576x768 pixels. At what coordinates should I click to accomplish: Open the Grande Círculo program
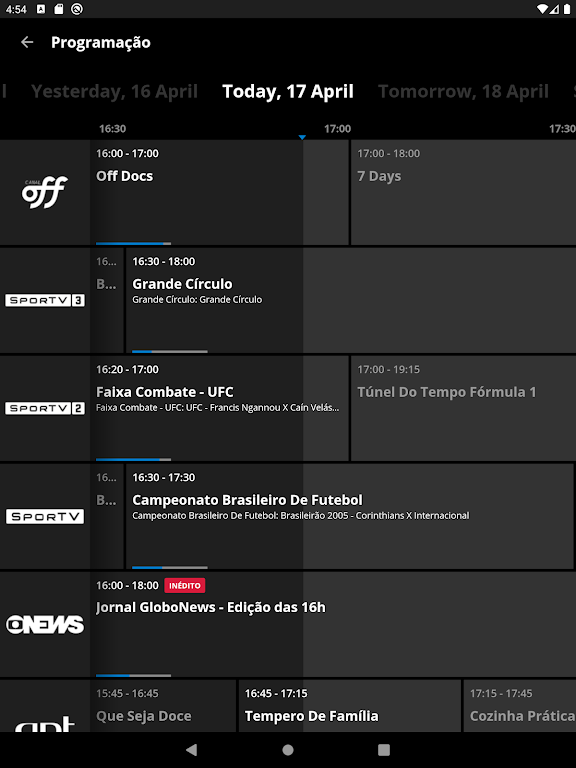point(351,300)
